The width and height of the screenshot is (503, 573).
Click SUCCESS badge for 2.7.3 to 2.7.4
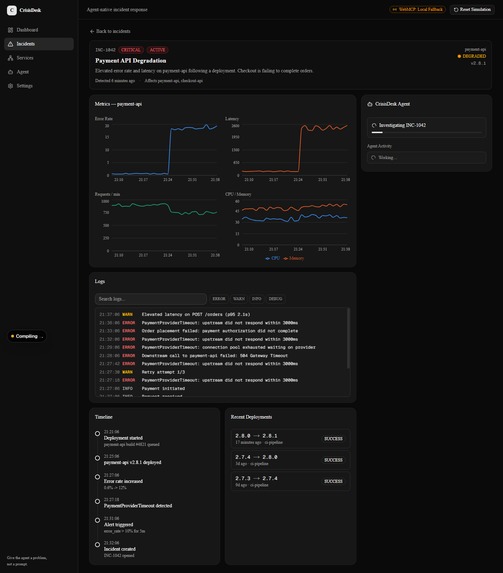(333, 481)
